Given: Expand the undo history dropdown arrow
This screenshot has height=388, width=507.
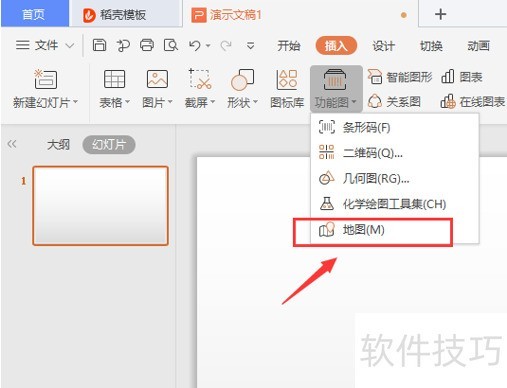Looking at the screenshot, I should coord(208,45).
